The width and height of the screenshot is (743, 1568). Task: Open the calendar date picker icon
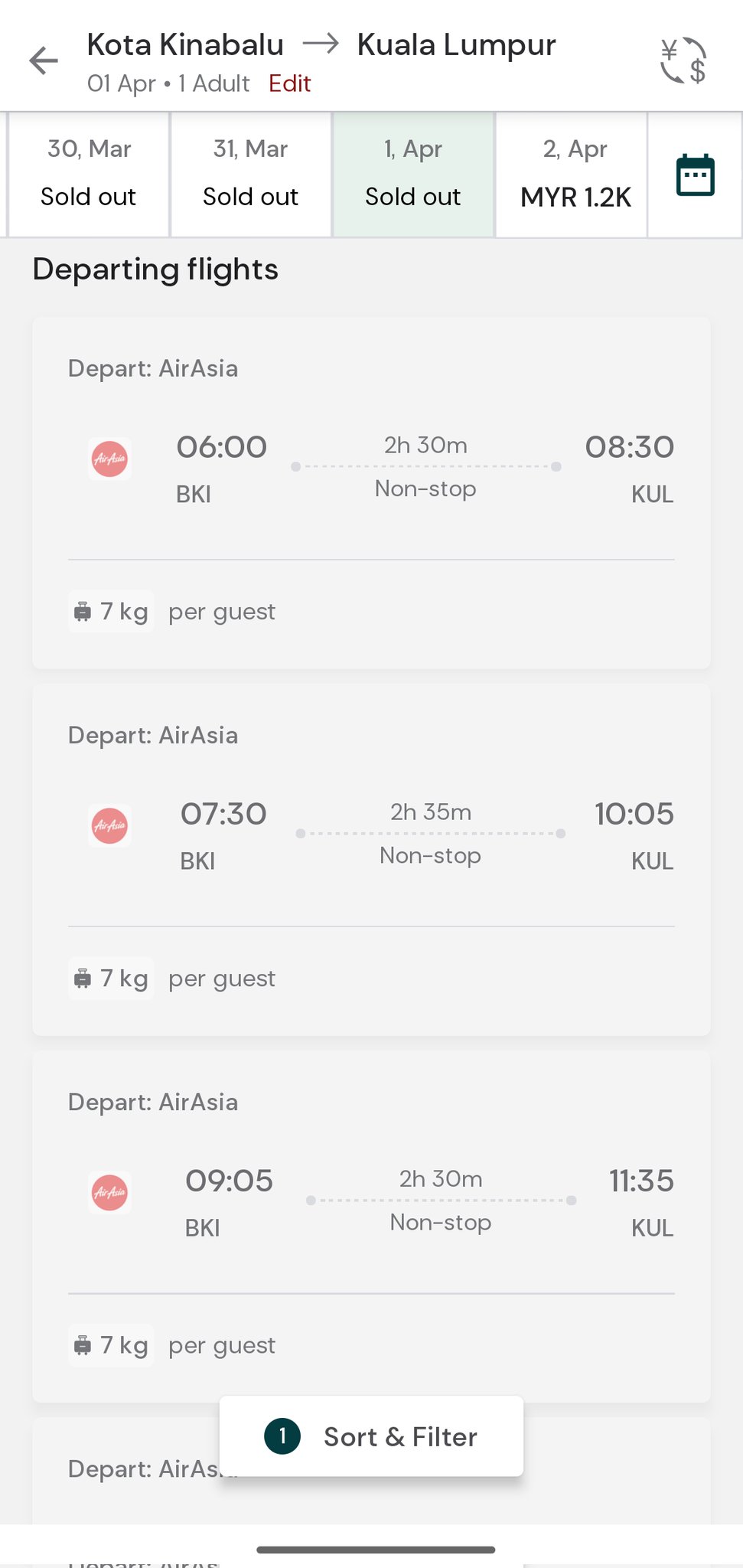click(x=695, y=175)
